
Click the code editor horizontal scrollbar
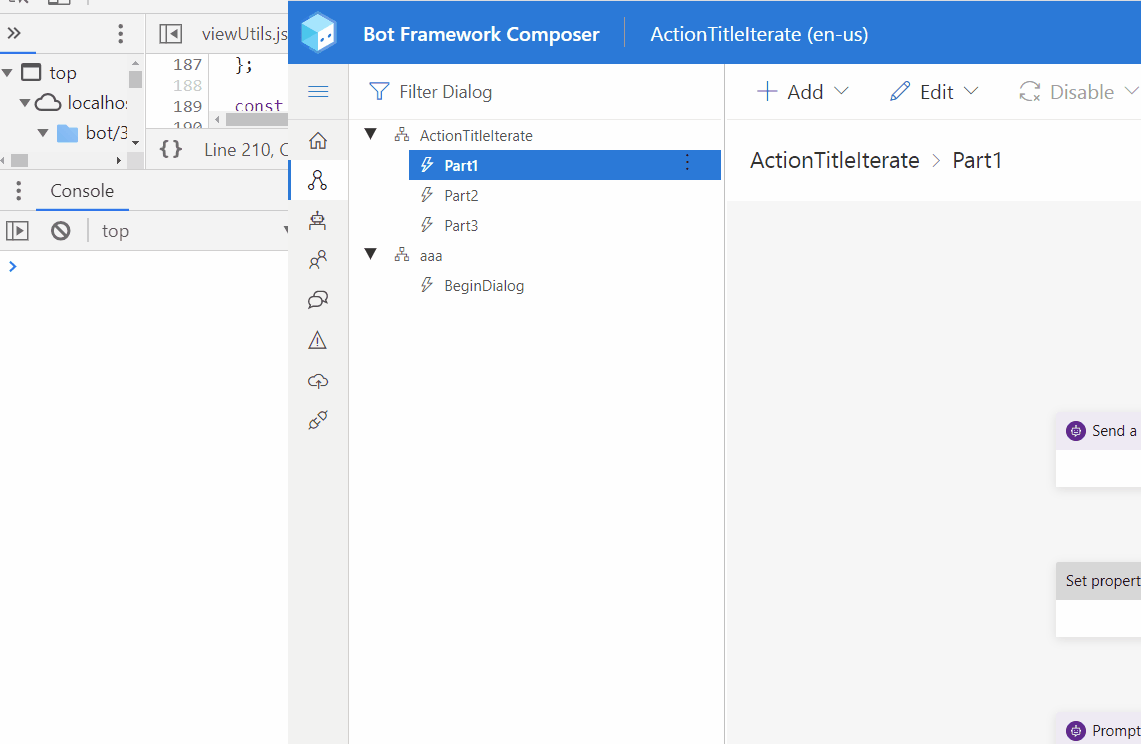tap(256, 119)
